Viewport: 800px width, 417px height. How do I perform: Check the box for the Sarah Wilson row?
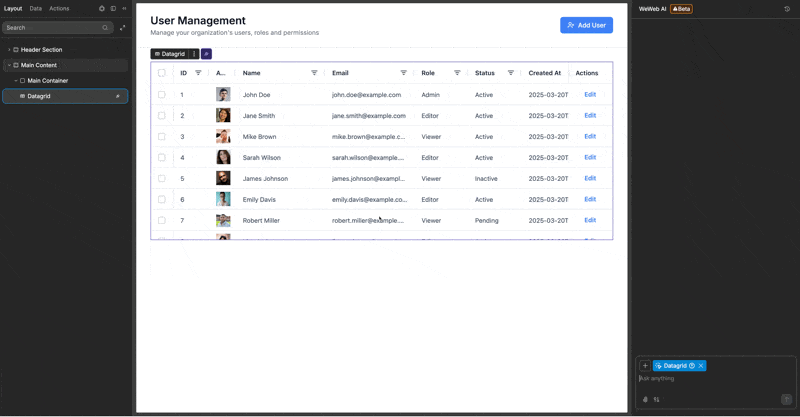(x=162, y=157)
